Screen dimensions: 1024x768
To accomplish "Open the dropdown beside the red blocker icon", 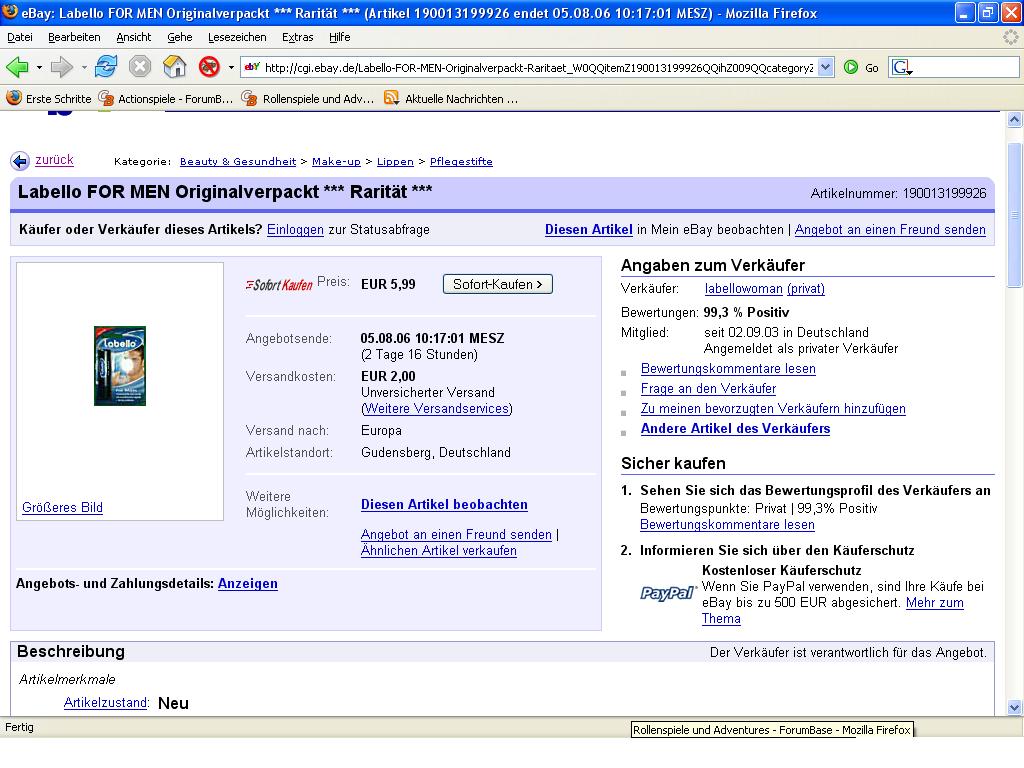I will tap(231, 67).
